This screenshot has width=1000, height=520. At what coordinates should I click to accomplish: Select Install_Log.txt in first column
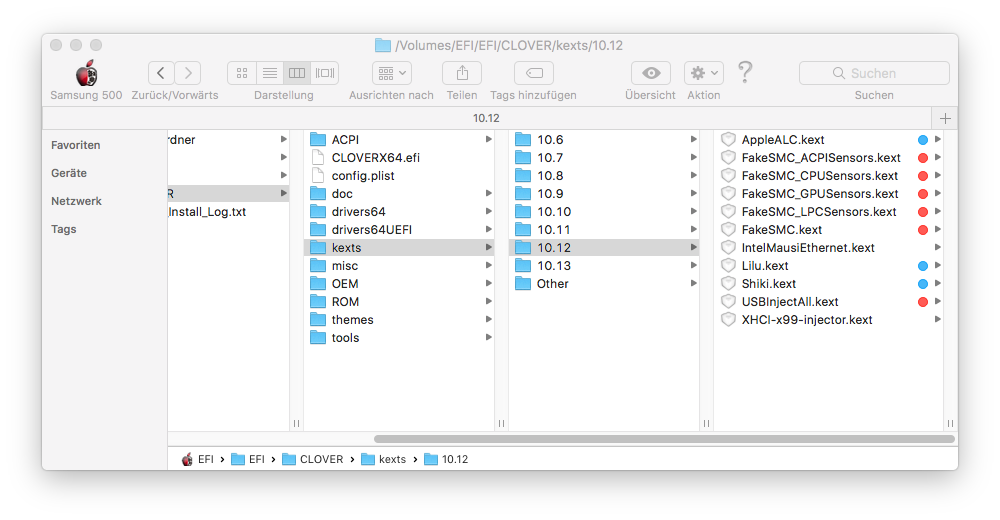click(228, 211)
